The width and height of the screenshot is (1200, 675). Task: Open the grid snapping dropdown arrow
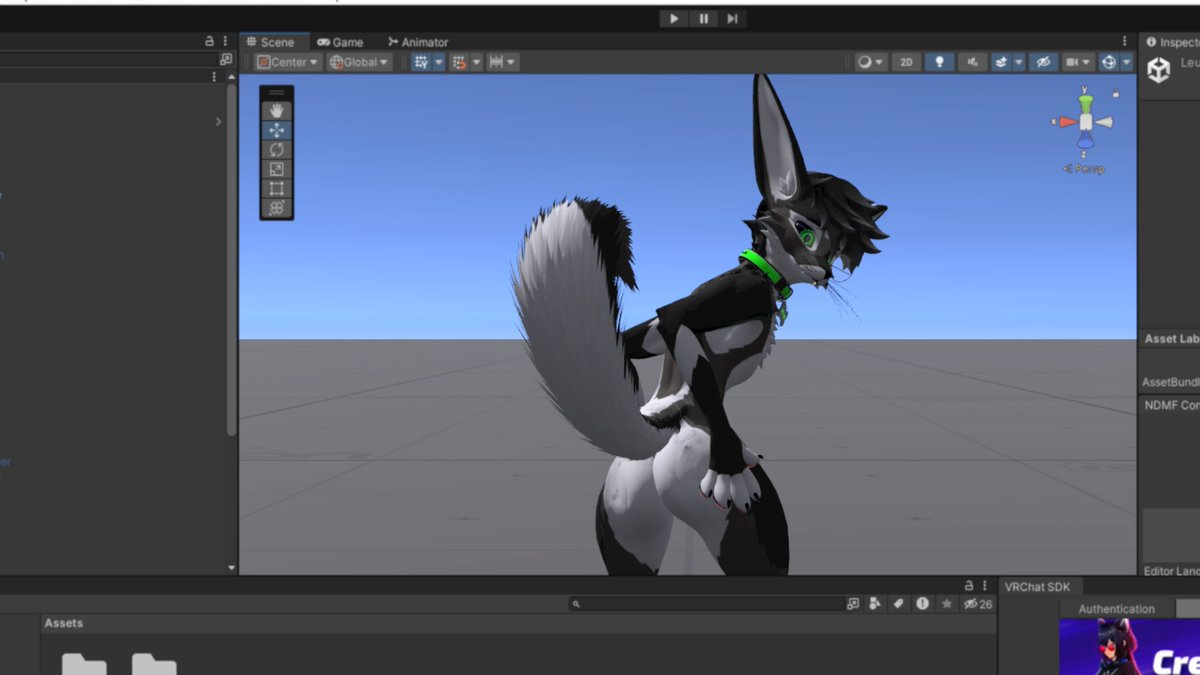476,62
